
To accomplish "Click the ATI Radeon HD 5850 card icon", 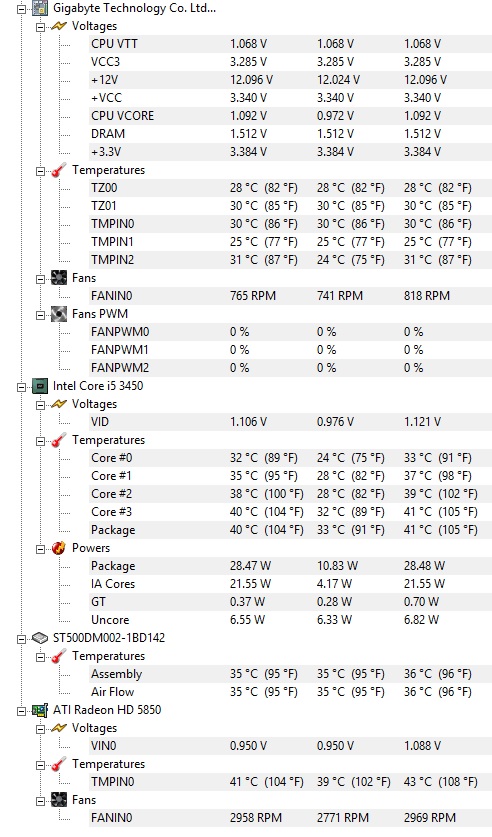I will click(39, 710).
